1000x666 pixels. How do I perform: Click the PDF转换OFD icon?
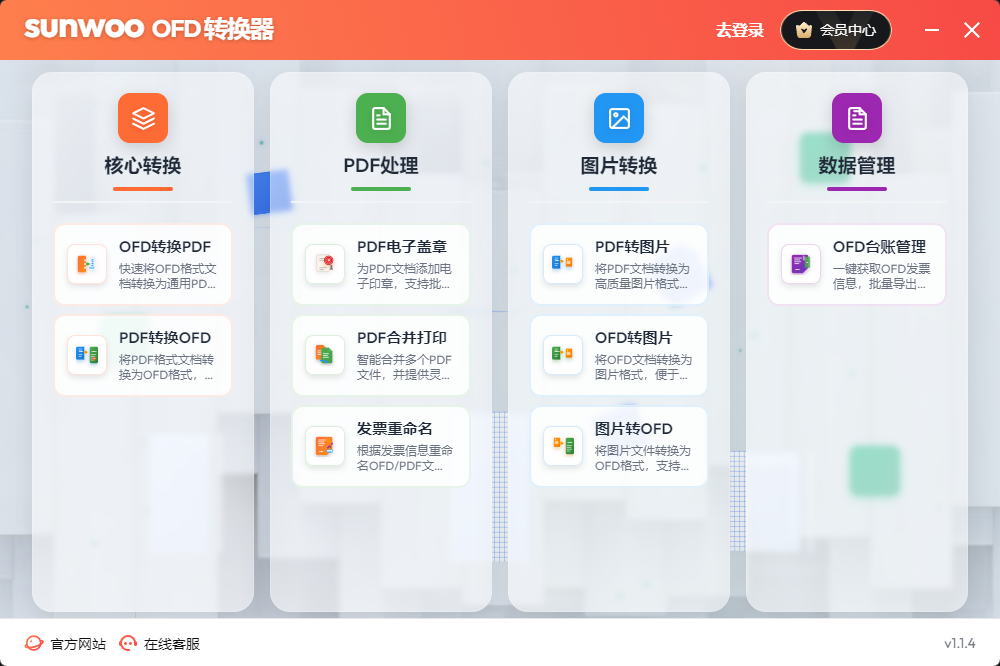click(x=87, y=355)
